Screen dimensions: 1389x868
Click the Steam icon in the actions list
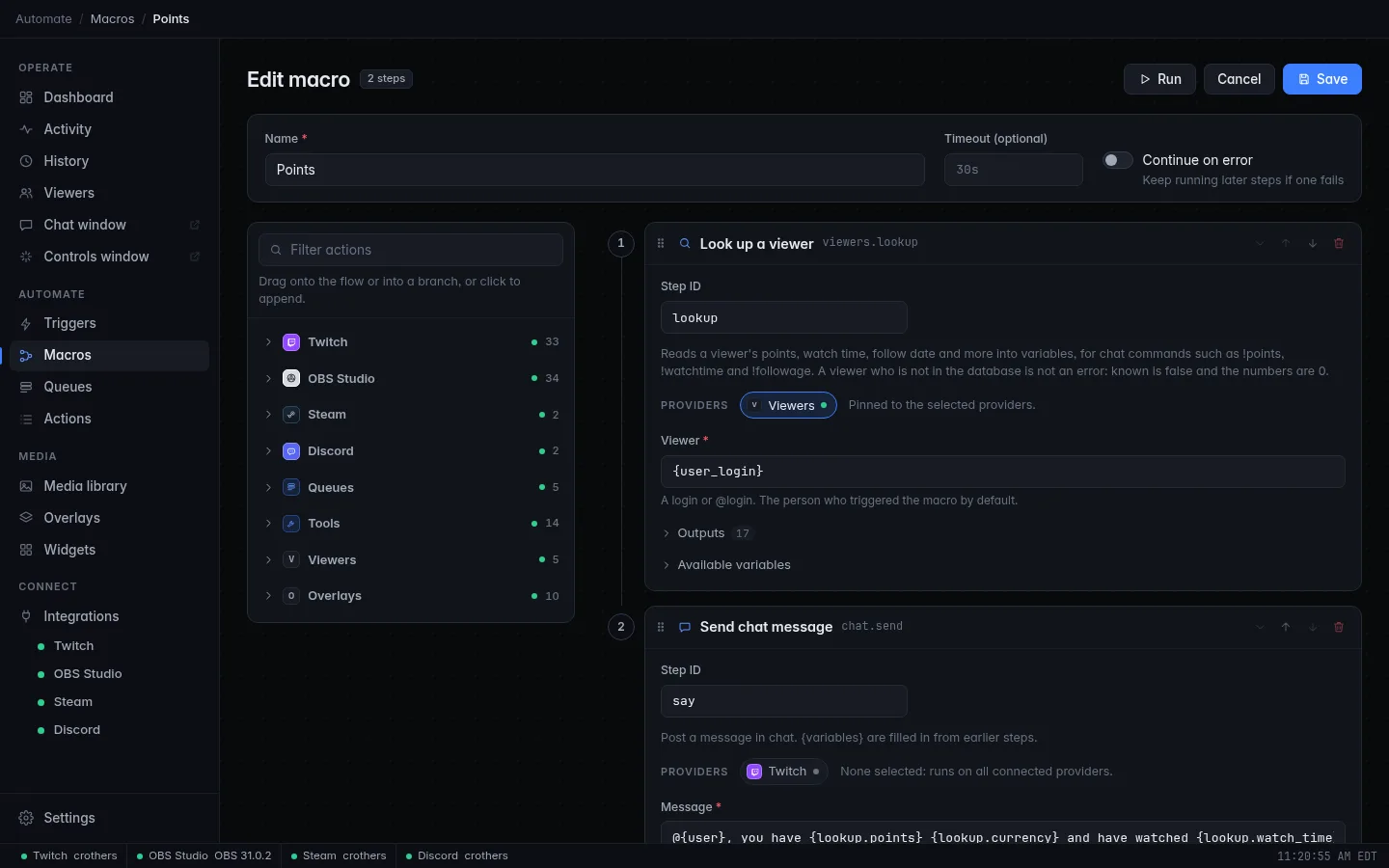click(291, 415)
